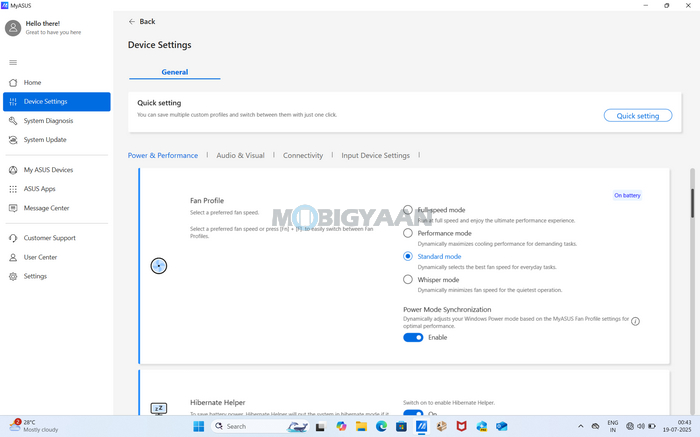Screen dimensions: 700x437
Task: Click the On battery status badge
Action: click(x=627, y=196)
